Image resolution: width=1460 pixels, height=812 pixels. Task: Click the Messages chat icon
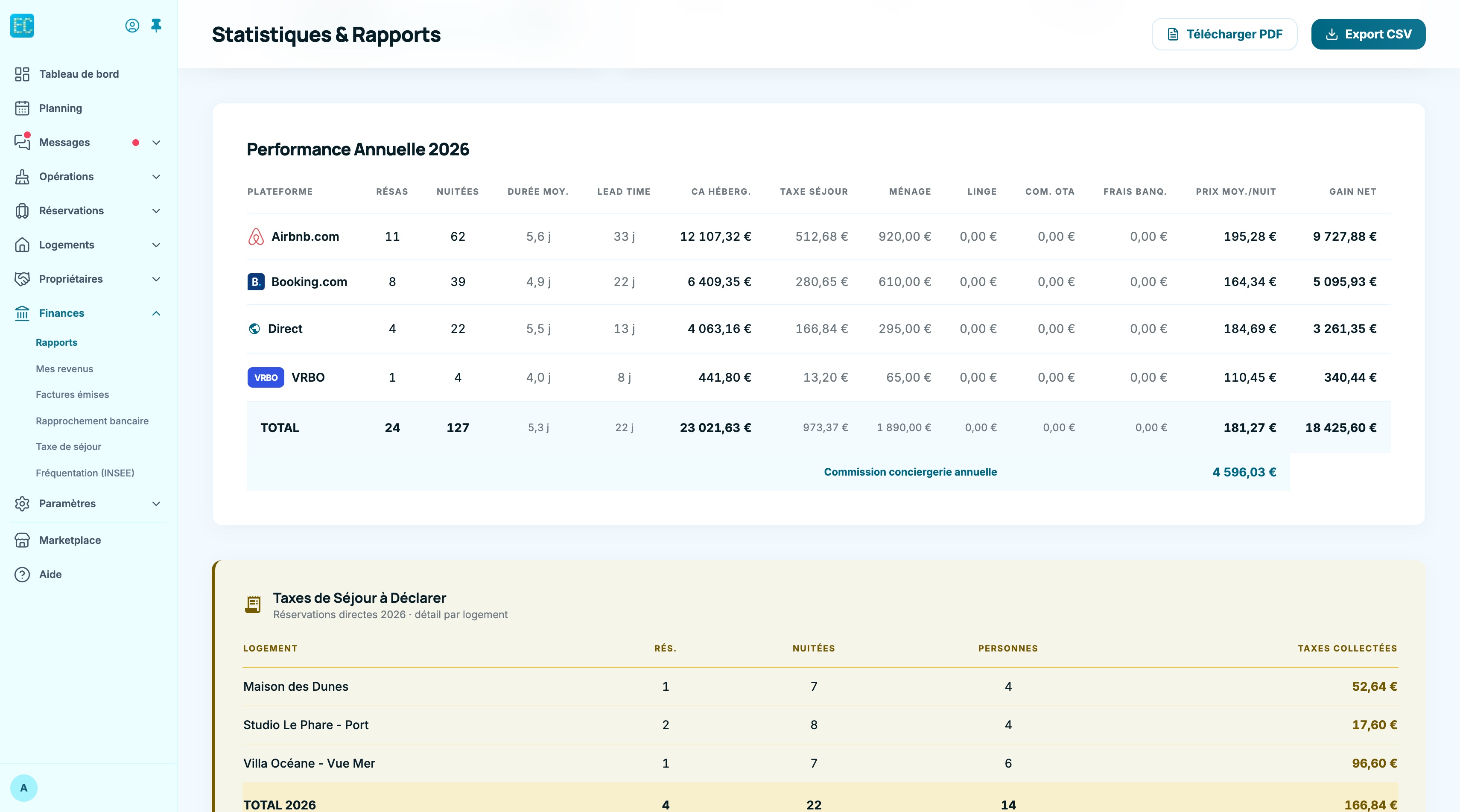click(22, 142)
